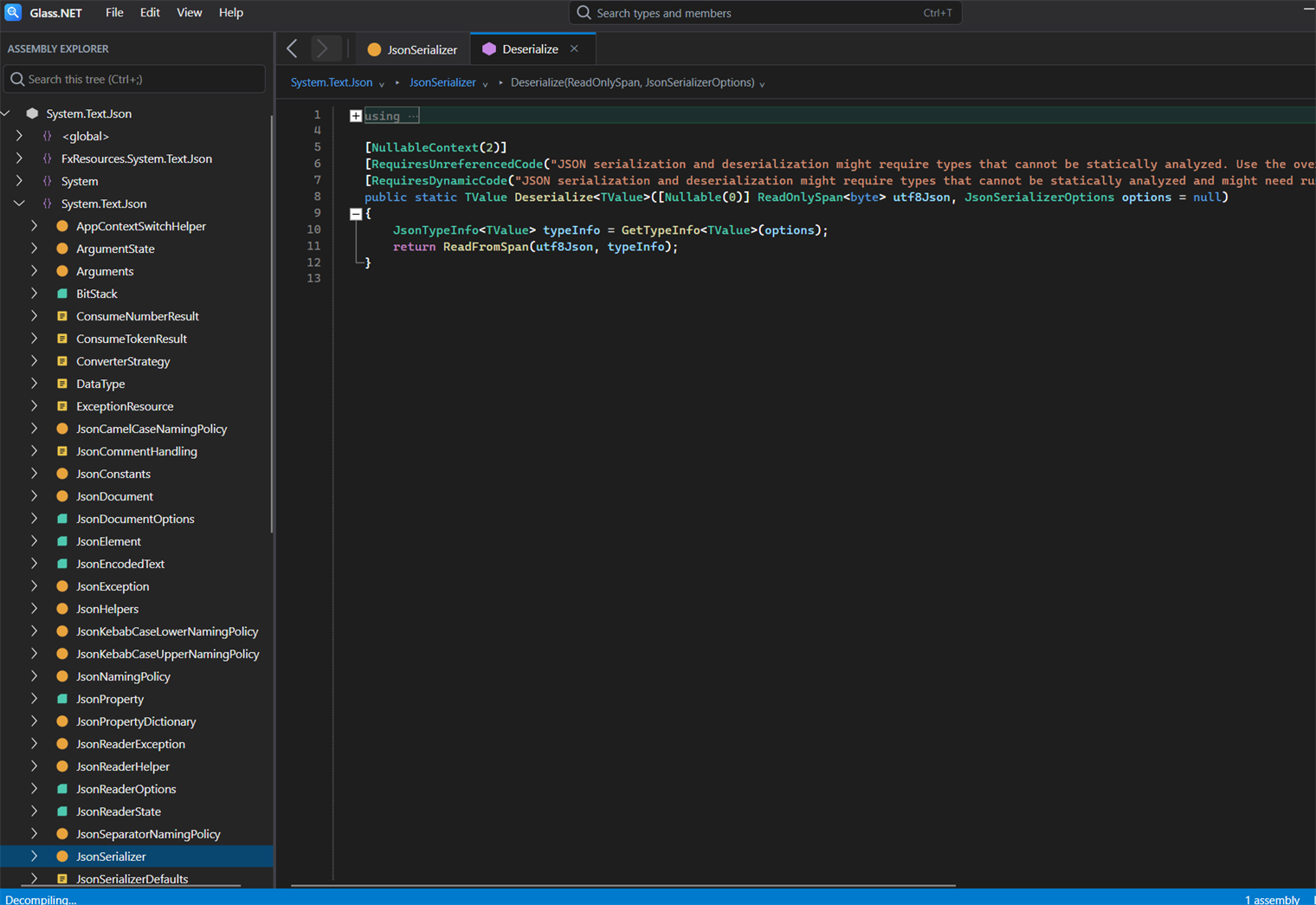Expand the System namespace node
The height and width of the screenshot is (905, 1316).
(19, 181)
